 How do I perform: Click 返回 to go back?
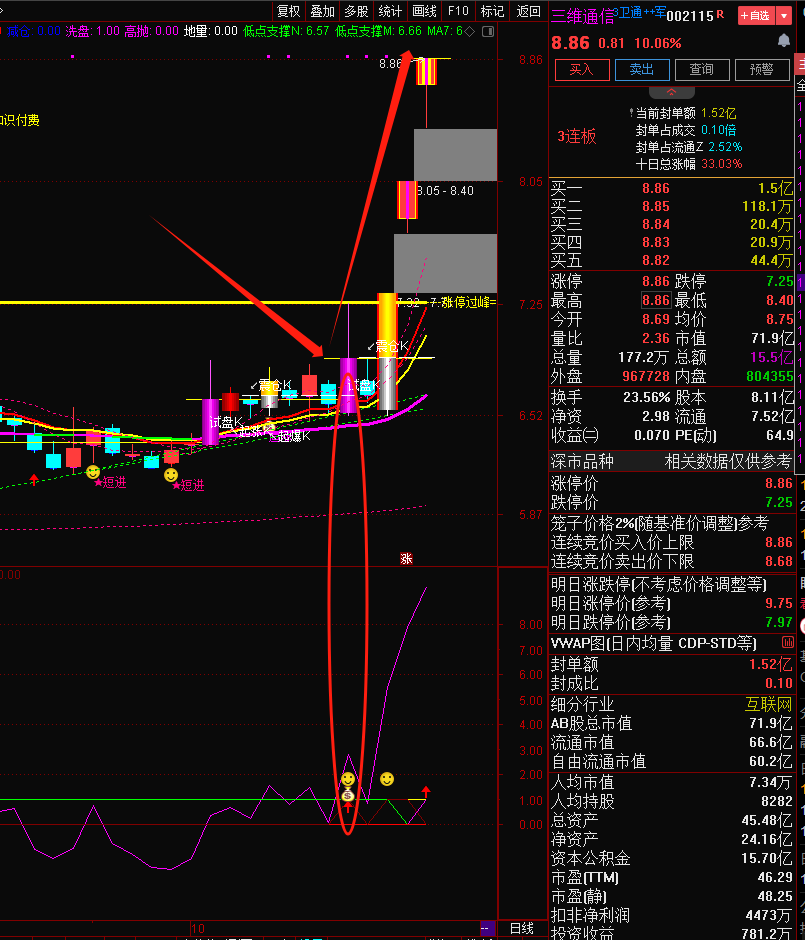(x=529, y=11)
